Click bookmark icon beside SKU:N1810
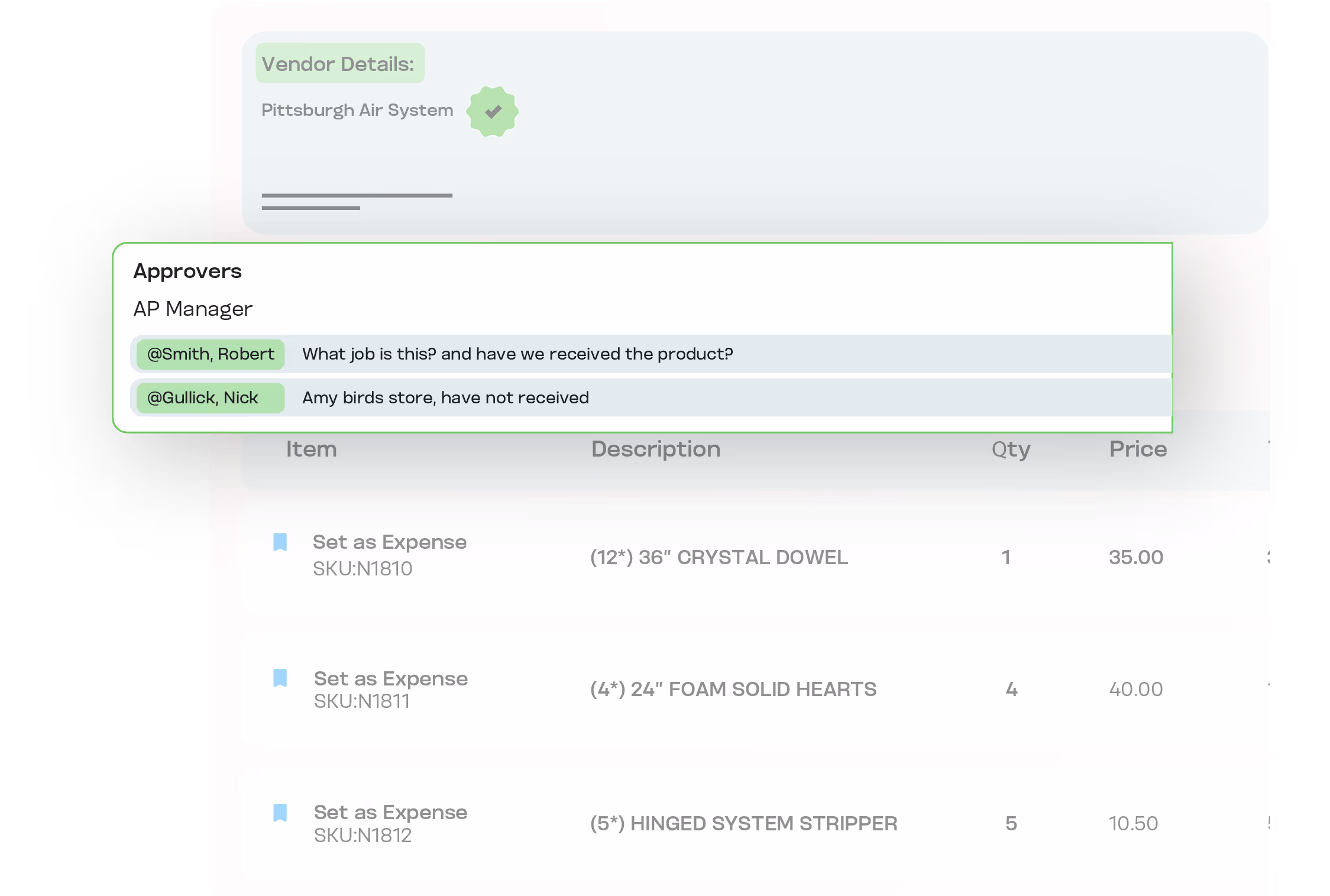The height and width of the screenshot is (896, 1330). pos(280,542)
